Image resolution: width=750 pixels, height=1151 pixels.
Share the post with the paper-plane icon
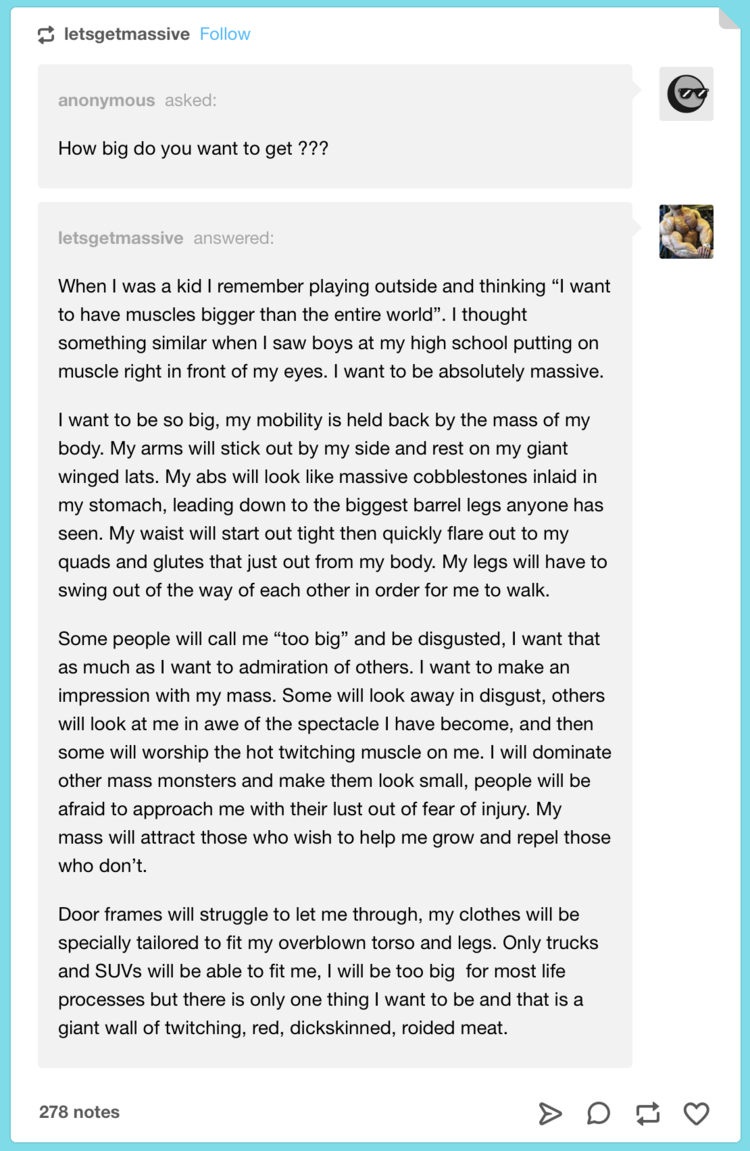[550, 1113]
